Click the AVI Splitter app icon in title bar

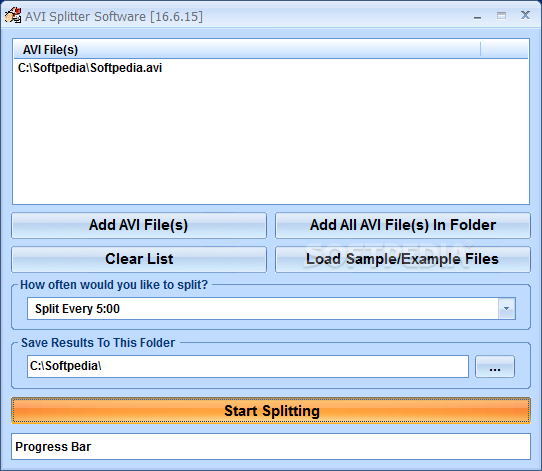(x=13, y=16)
